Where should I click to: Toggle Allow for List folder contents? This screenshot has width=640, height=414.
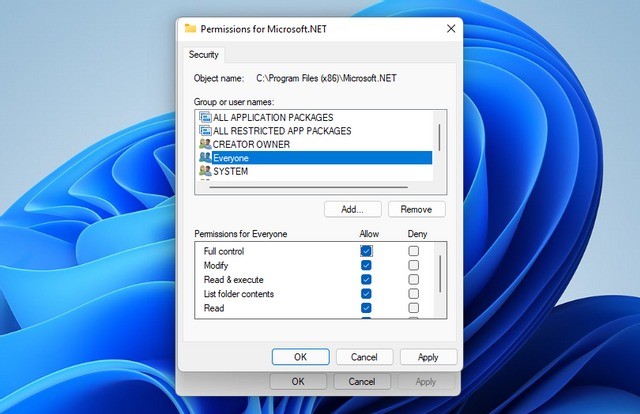tap(366, 294)
